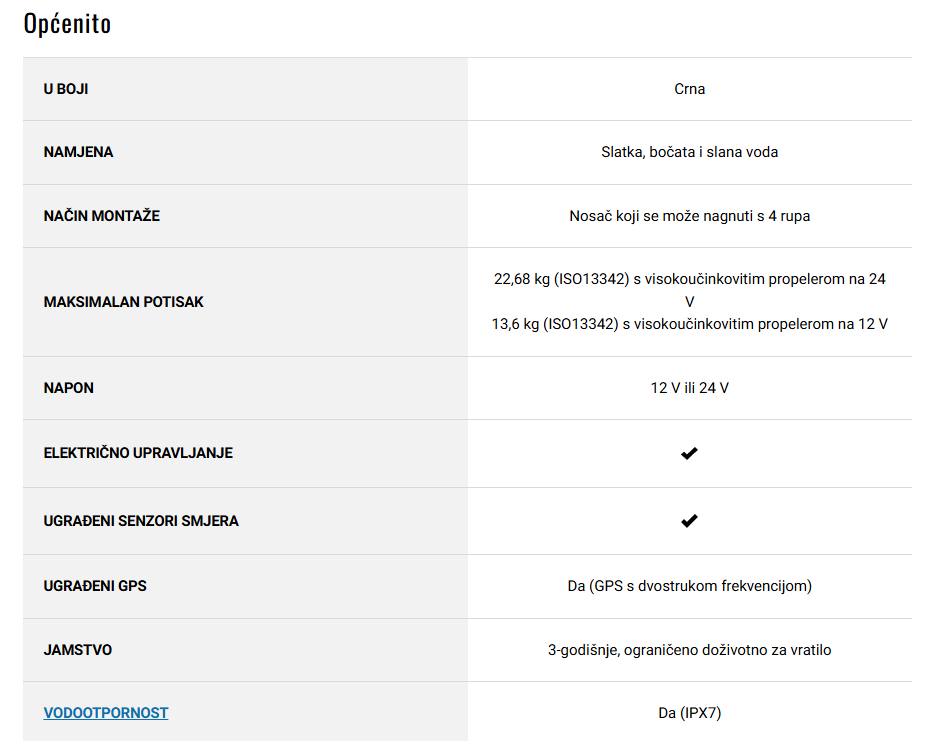Screen dimensions: 931x741
Task: Click the Nosač koji se može nagnuti value
Action: [689, 216]
